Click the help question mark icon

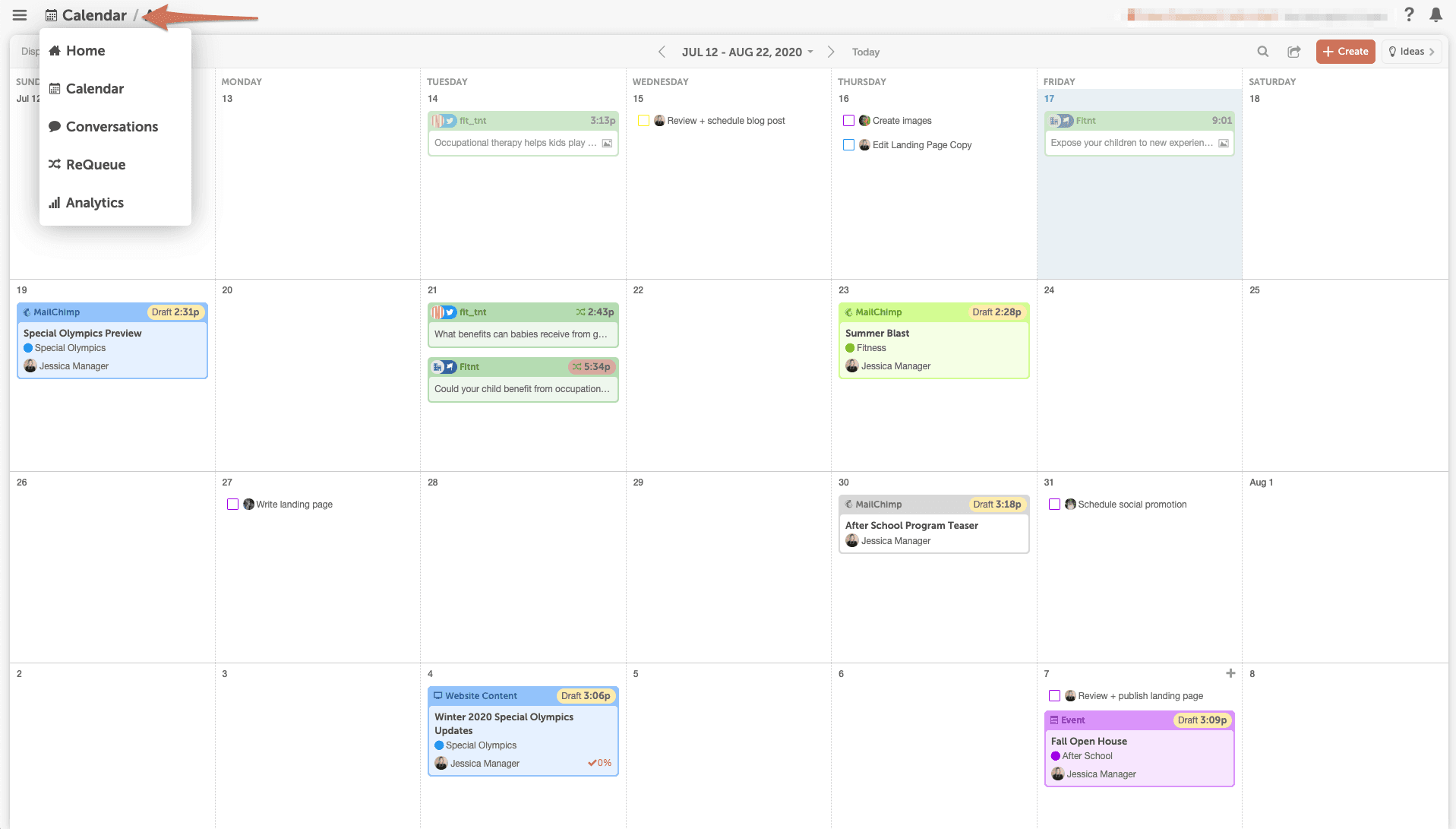[x=1409, y=15]
